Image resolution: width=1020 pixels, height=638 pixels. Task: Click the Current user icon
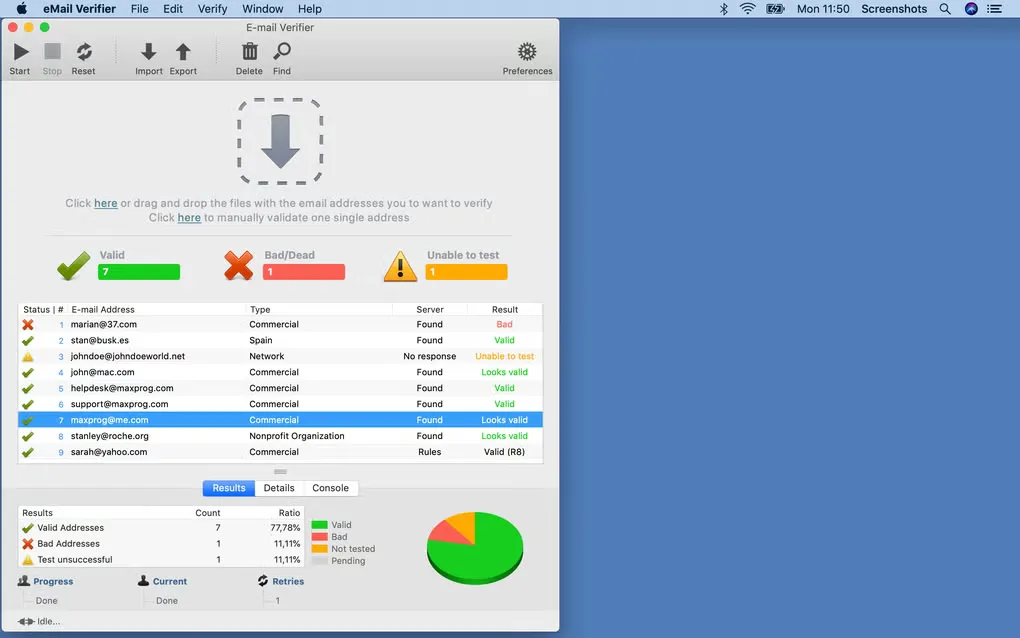point(144,581)
